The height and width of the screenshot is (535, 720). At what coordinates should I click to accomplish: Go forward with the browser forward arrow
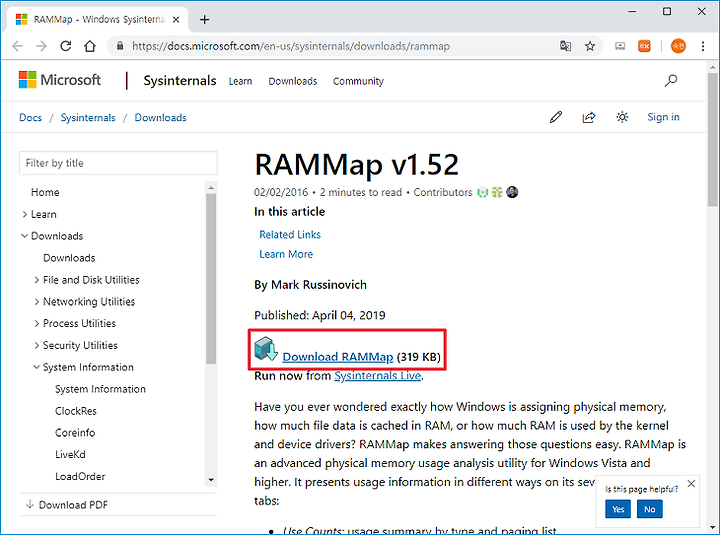pos(41,46)
